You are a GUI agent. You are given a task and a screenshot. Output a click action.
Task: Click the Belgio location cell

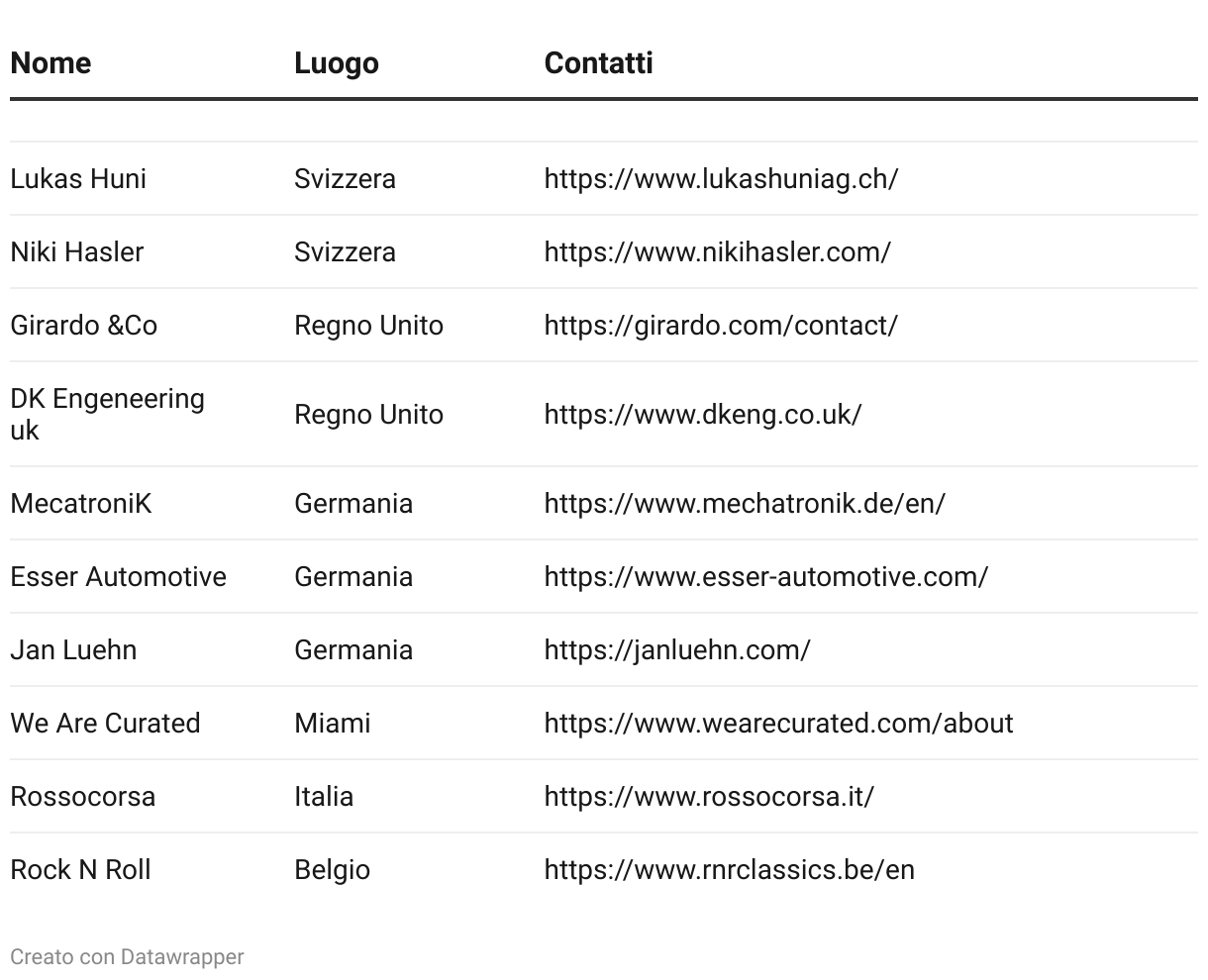coord(332,870)
